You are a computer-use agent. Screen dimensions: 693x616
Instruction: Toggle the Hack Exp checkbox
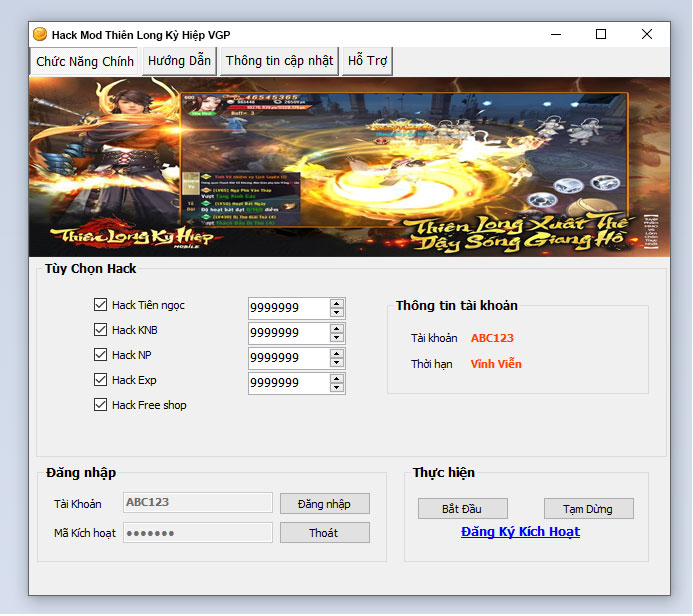click(100, 380)
